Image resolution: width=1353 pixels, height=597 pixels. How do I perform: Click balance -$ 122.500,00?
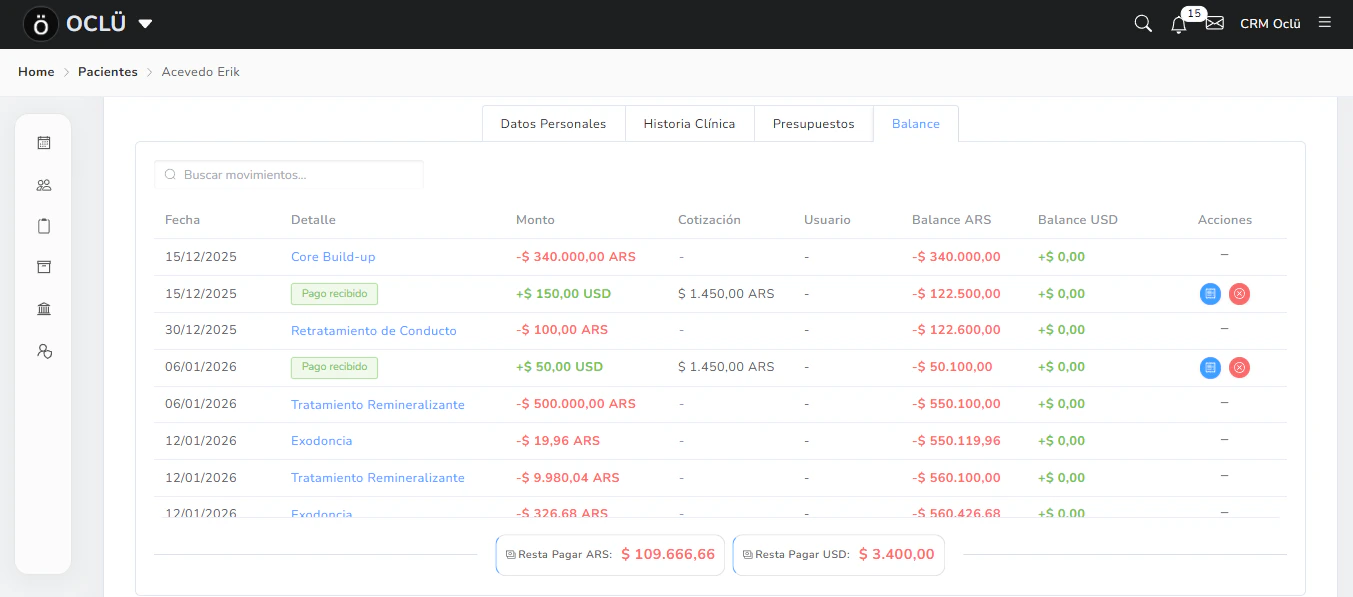[956, 294]
